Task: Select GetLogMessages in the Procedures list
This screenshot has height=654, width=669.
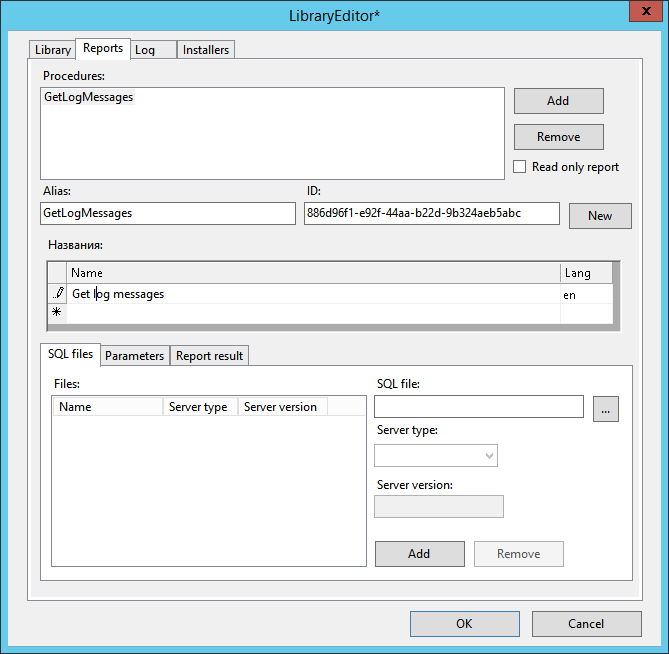Action: [x=89, y=97]
